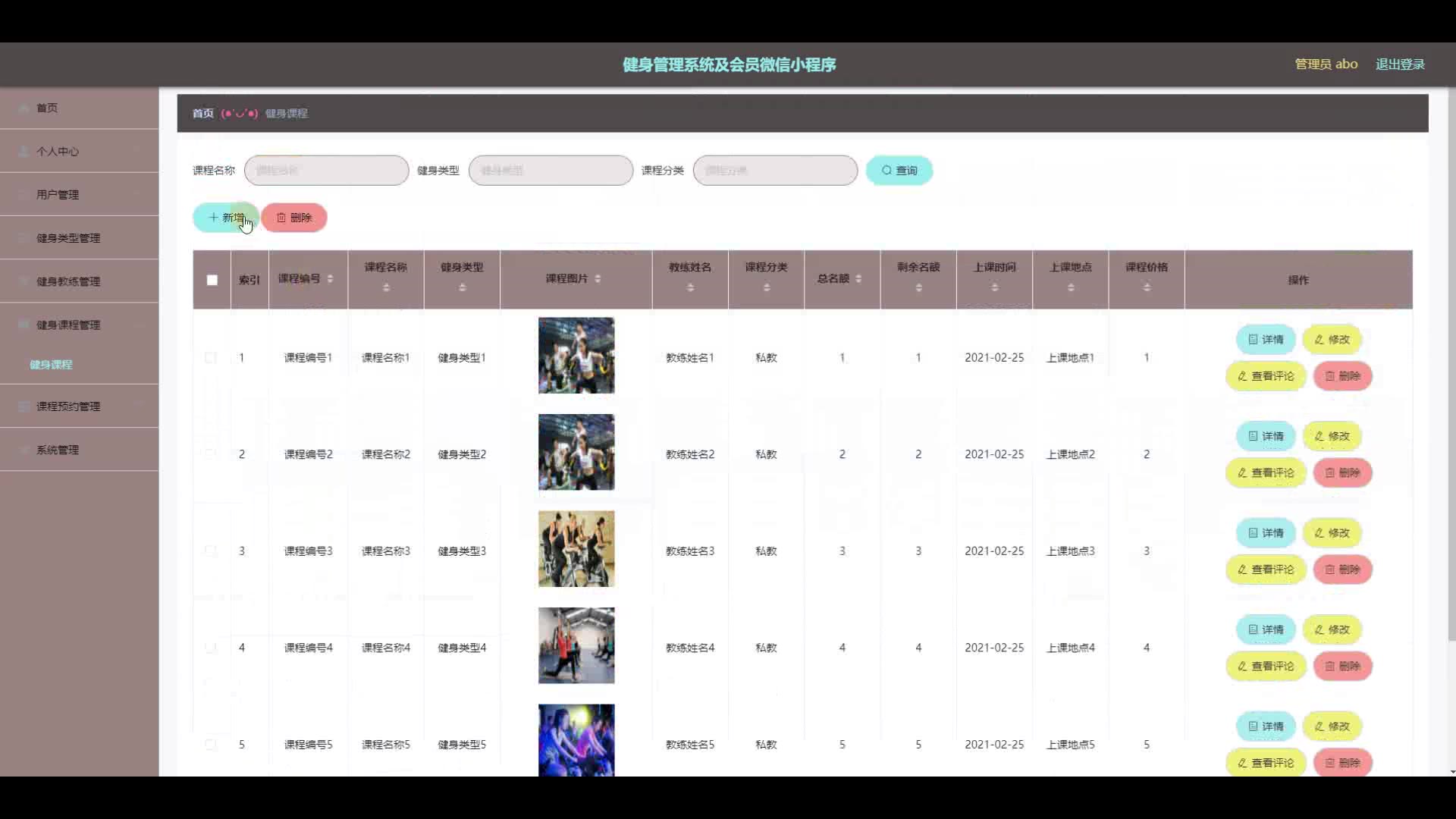Click 退出登录 logout link
Image resolution: width=1456 pixels, height=819 pixels.
tap(1400, 64)
